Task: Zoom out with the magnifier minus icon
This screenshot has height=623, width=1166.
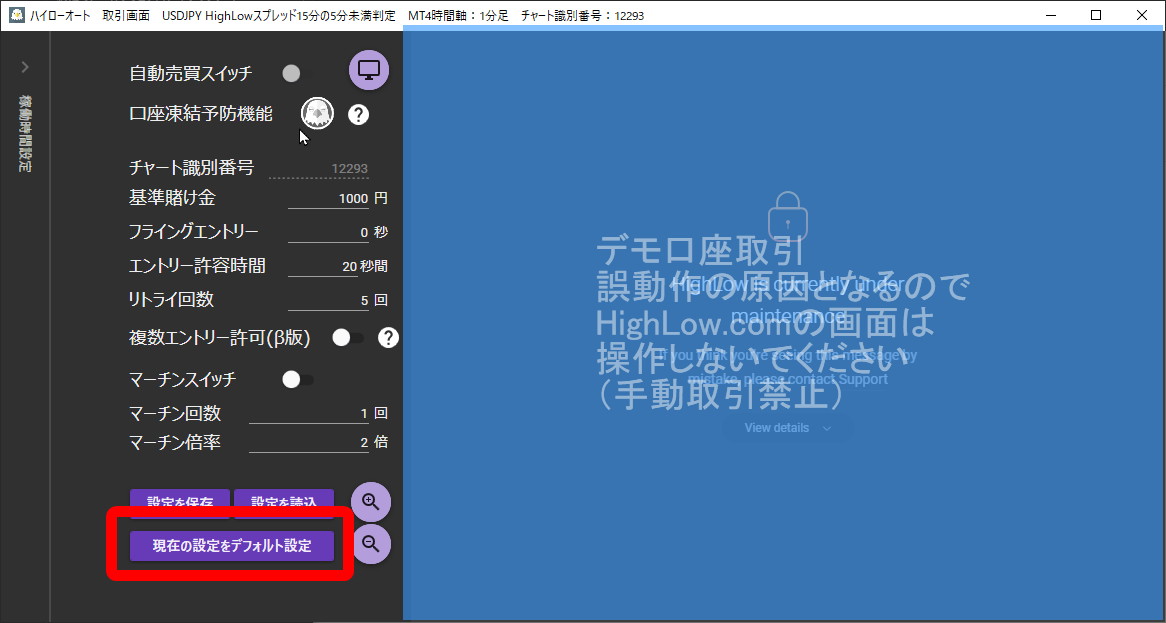Action: point(370,544)
